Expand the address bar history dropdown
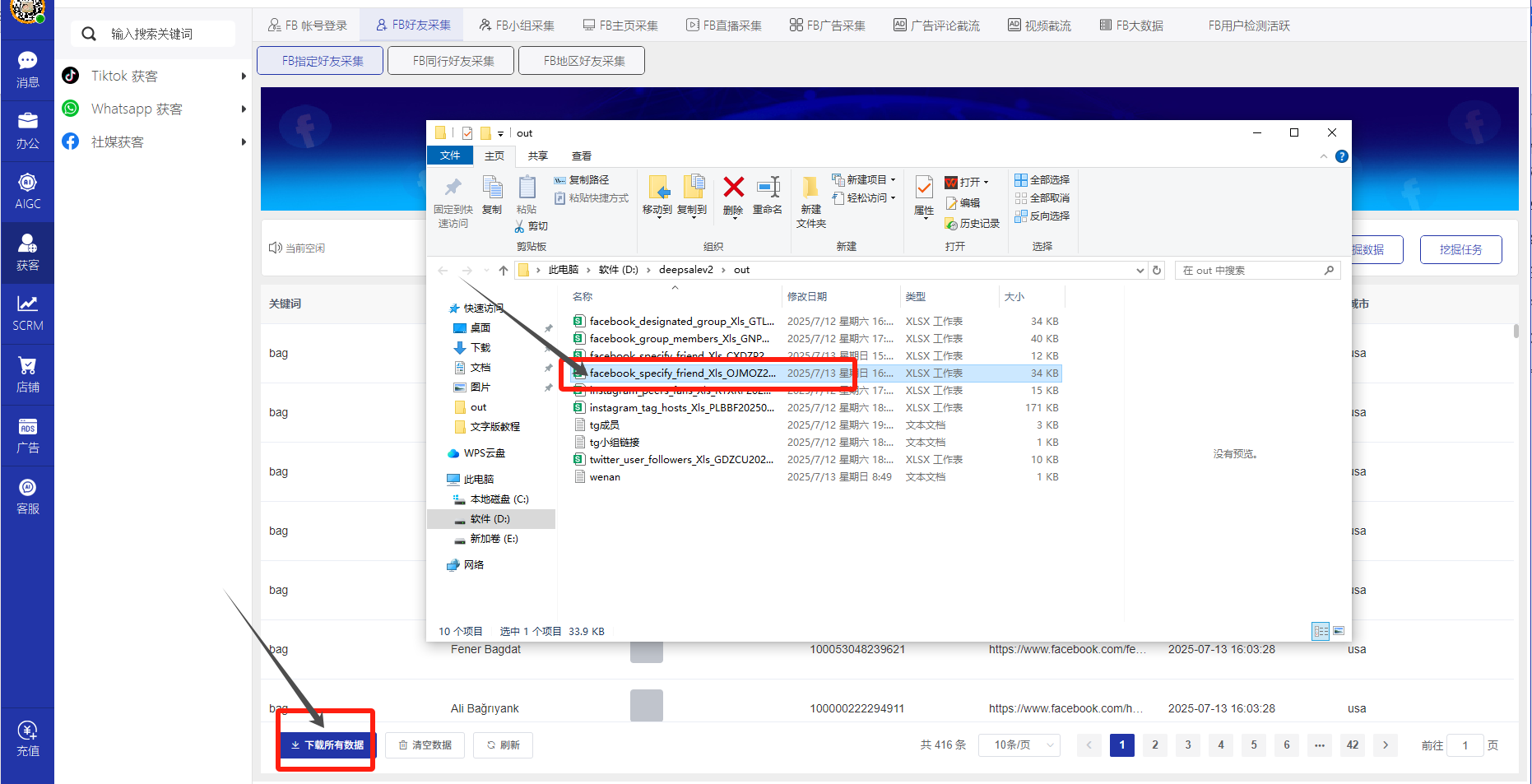 pos(1140,270)
